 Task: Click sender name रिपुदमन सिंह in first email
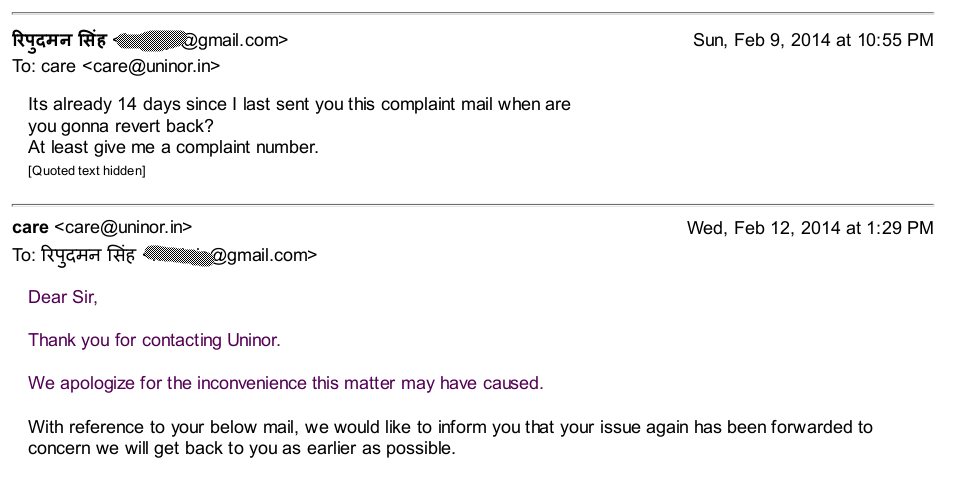click(x=59, y=40)
